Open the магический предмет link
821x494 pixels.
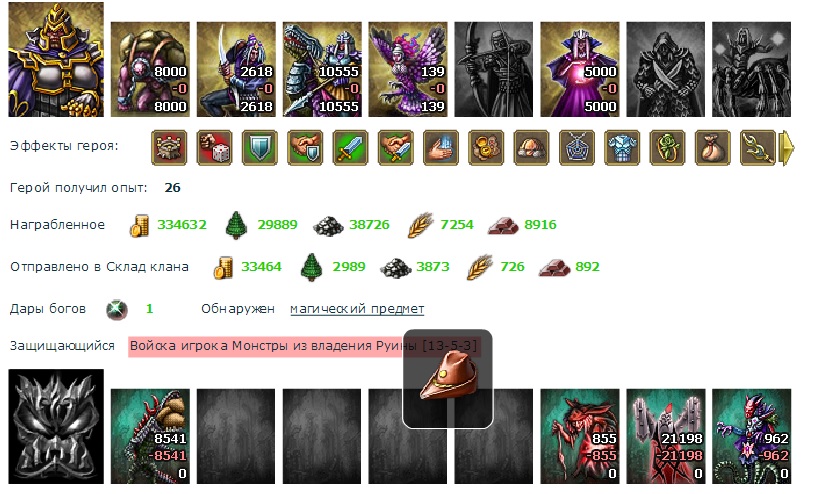357,309
